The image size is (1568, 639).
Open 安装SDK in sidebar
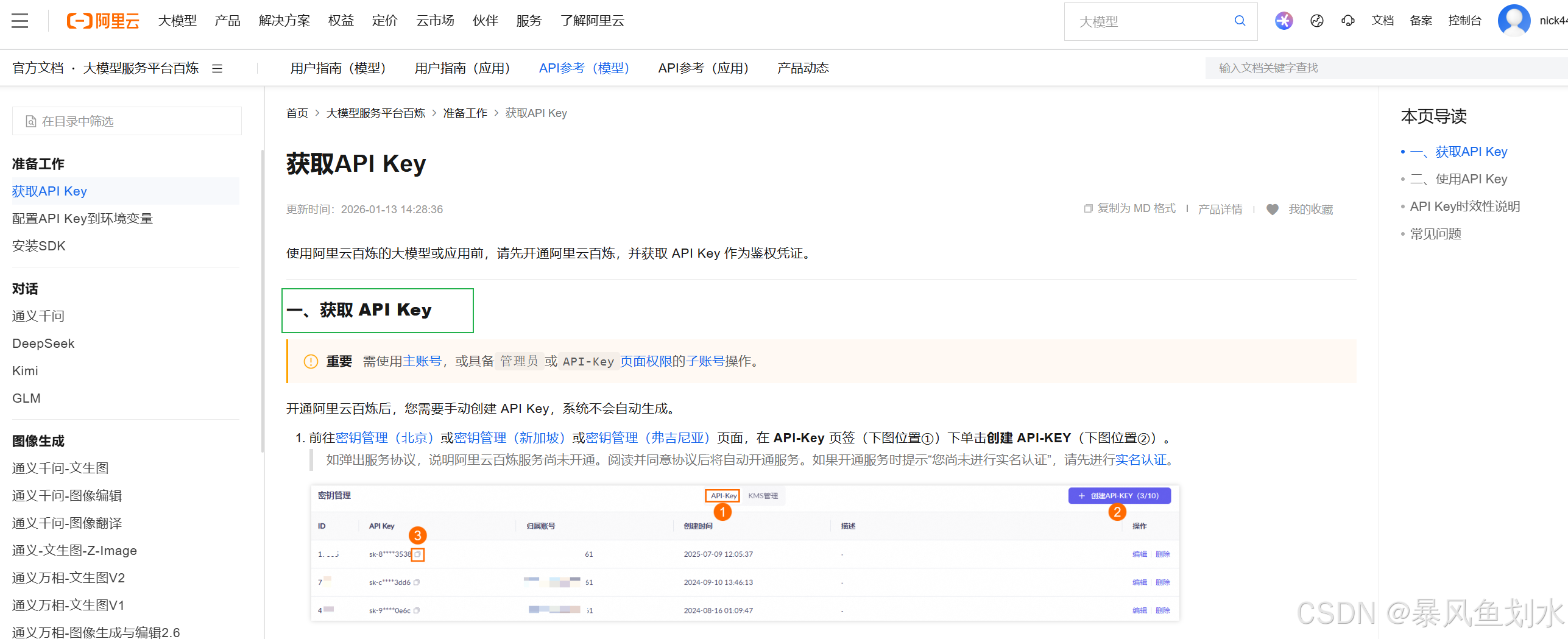coord(38,246)
